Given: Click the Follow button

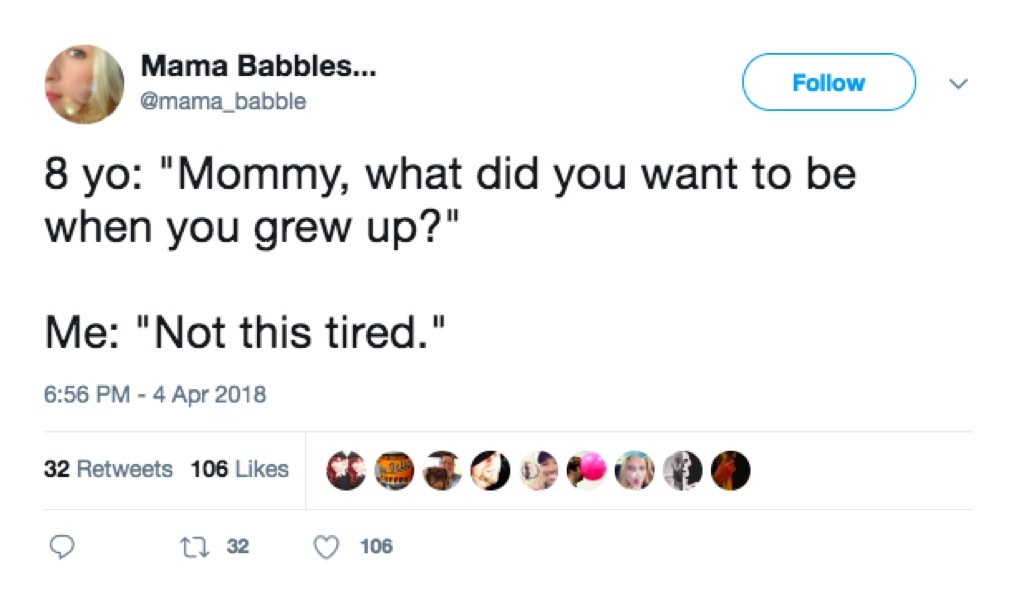Looking at the screenshot, I should coord(828,82).
